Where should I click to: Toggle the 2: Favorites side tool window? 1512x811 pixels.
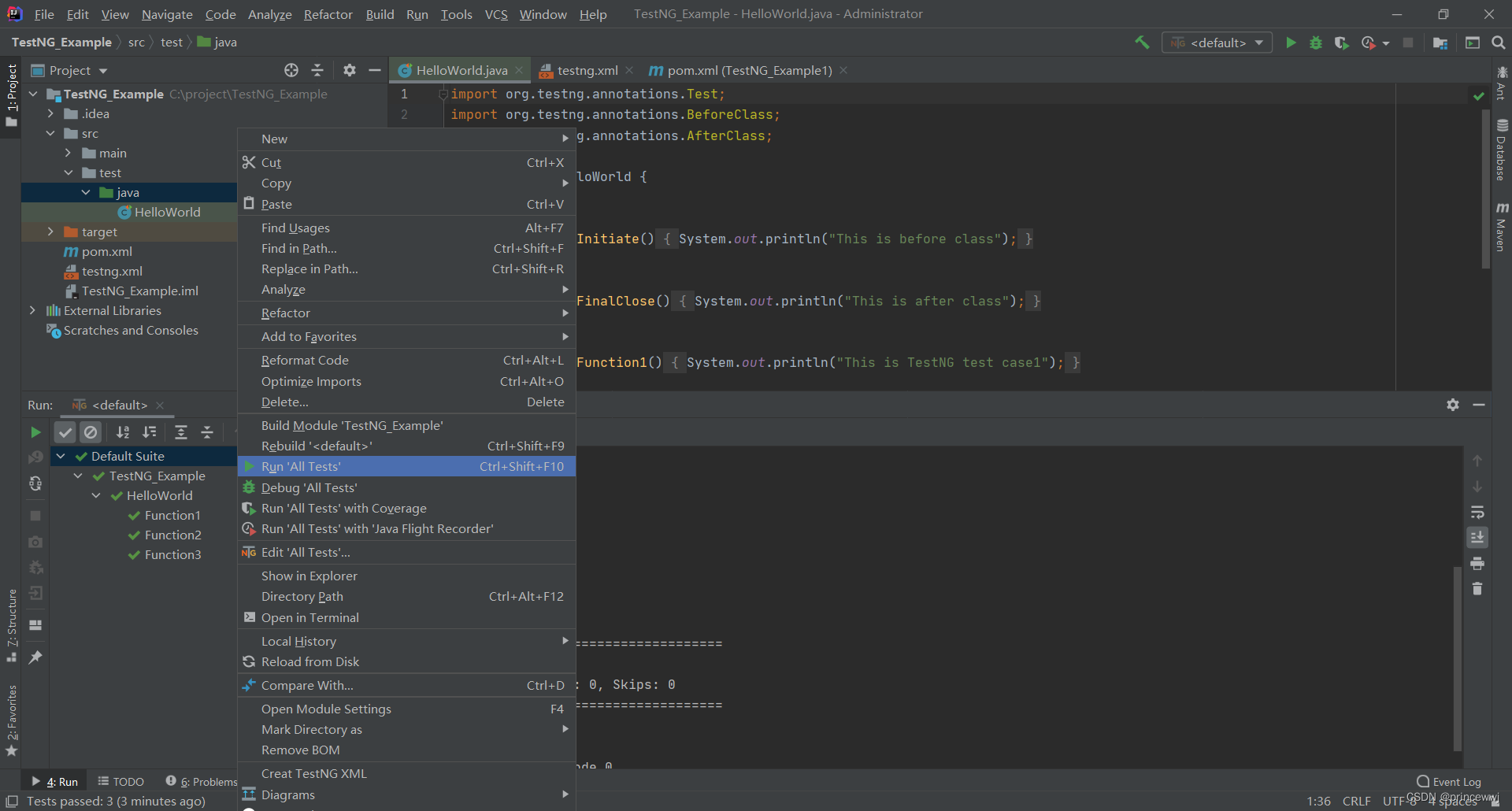coord(11,720)
